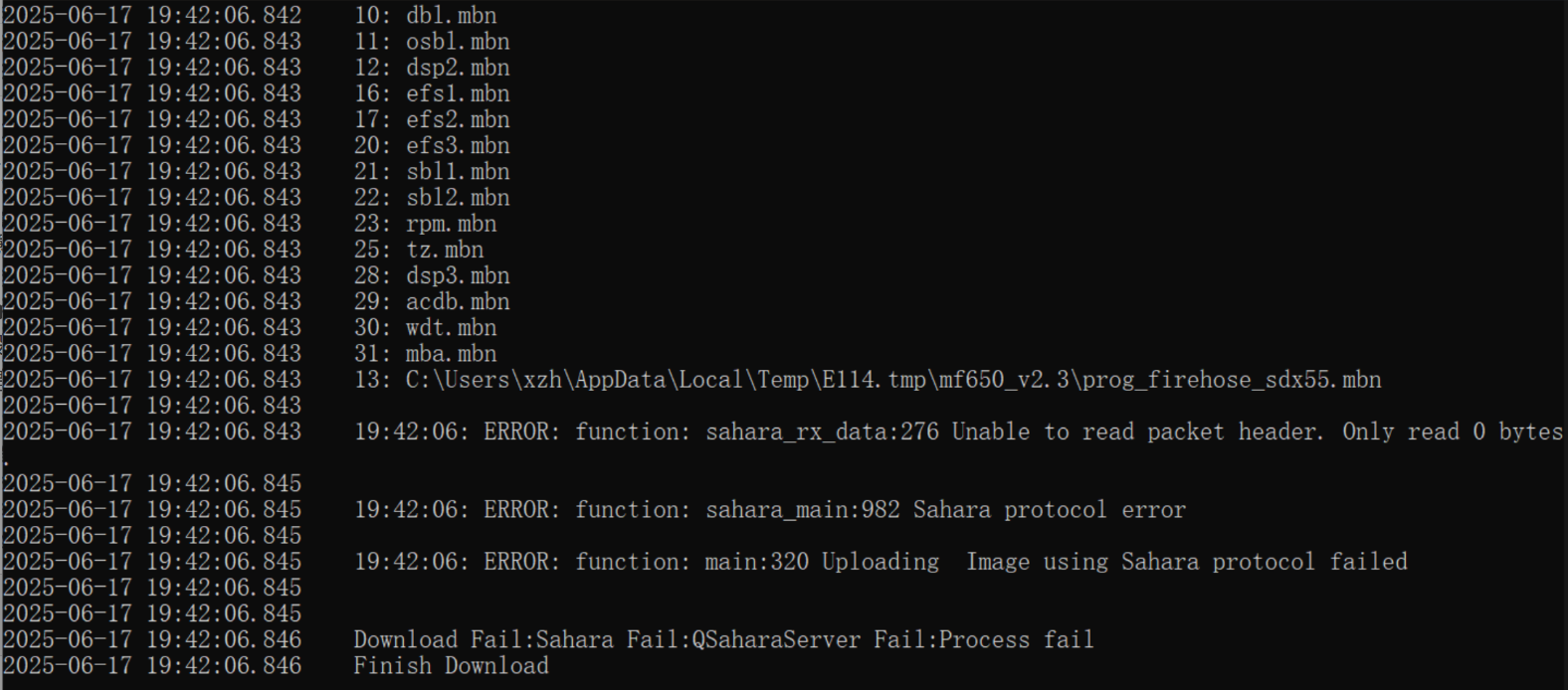Screen dimensions: 1568x690
Task: Click the '28: dsp3.mbn' entry
Action: point(432,275)
